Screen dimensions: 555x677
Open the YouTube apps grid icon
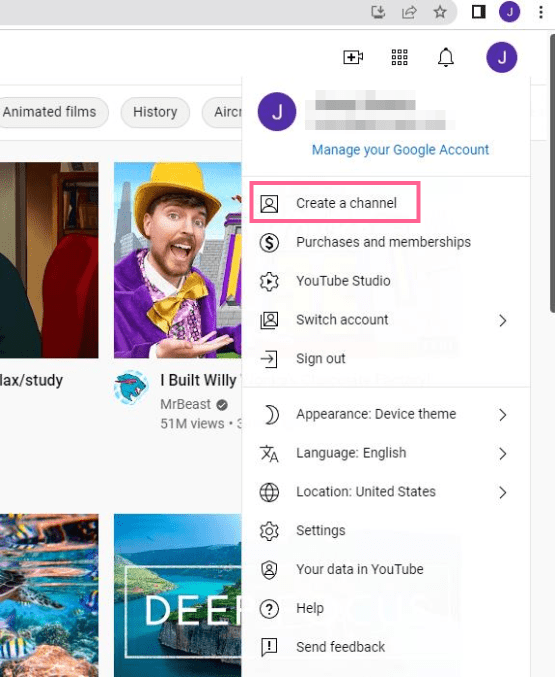point(399,57)
